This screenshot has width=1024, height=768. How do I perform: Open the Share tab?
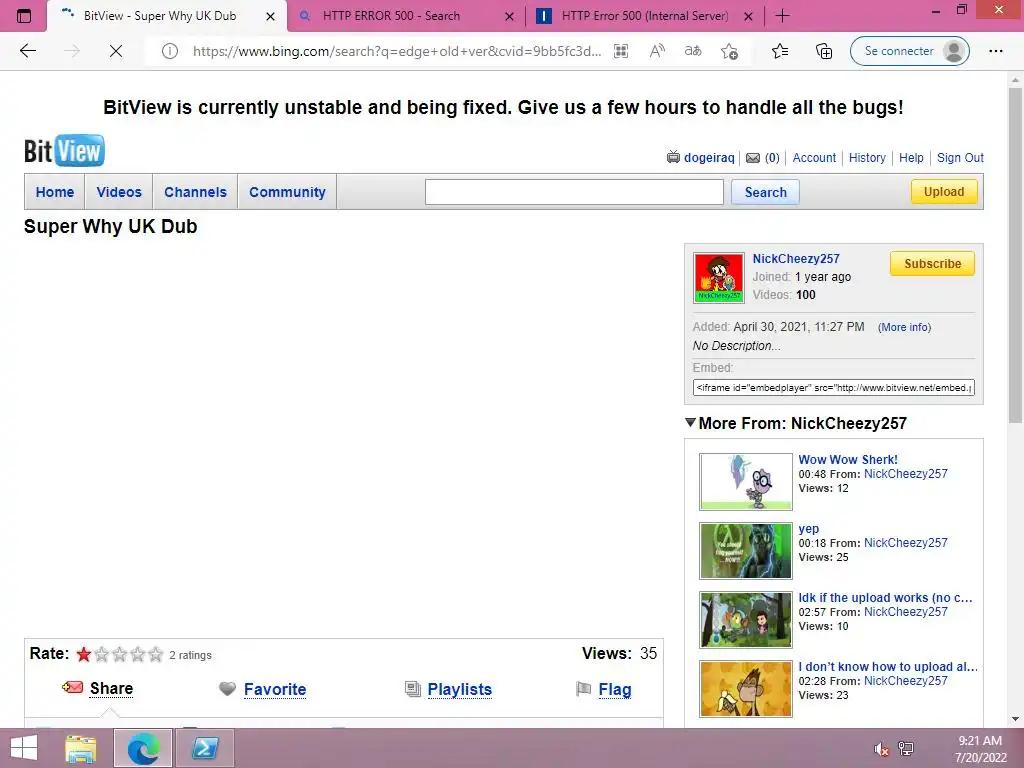(111, 688)
